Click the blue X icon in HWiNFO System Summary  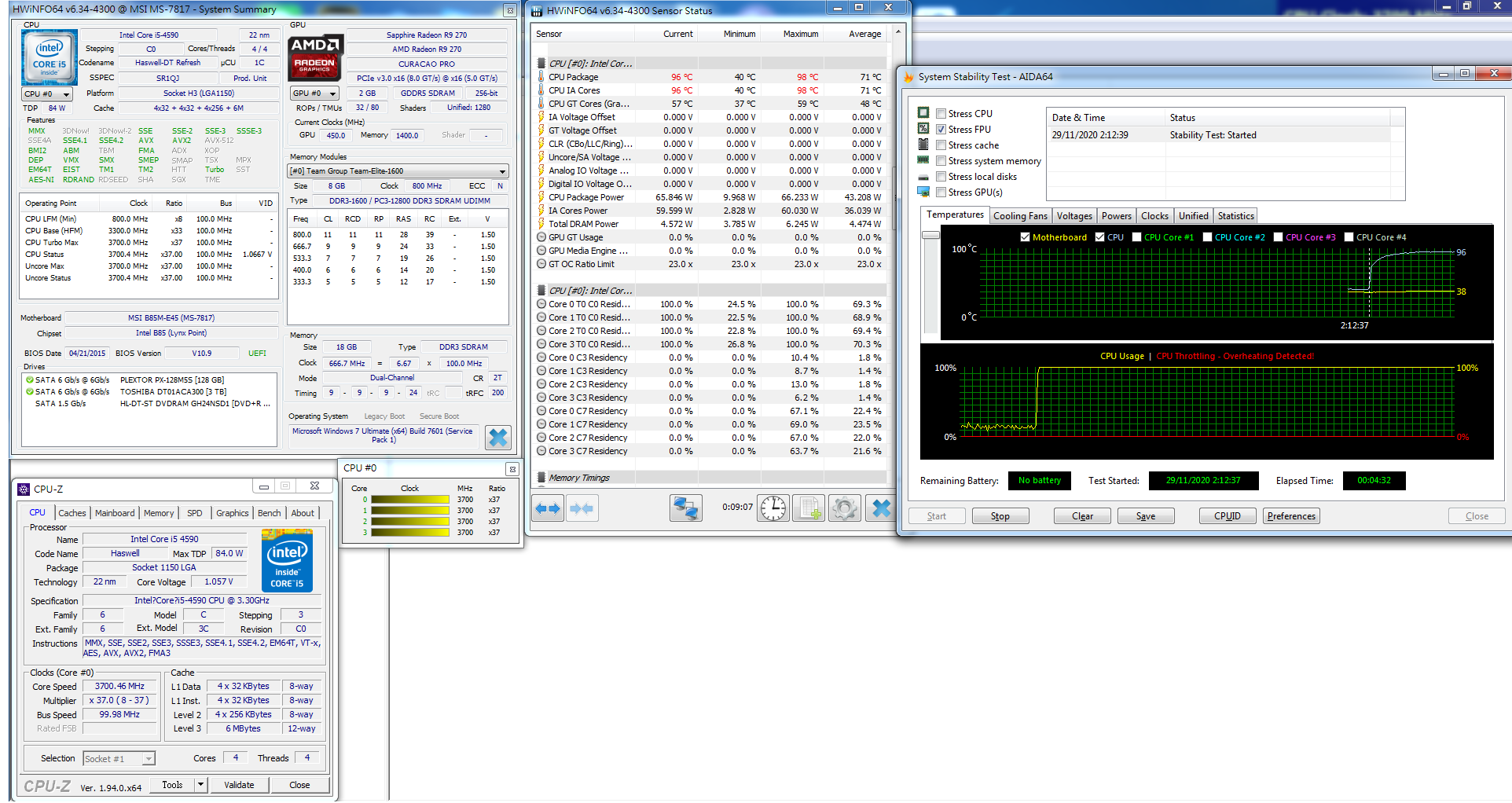click(498, 438)
